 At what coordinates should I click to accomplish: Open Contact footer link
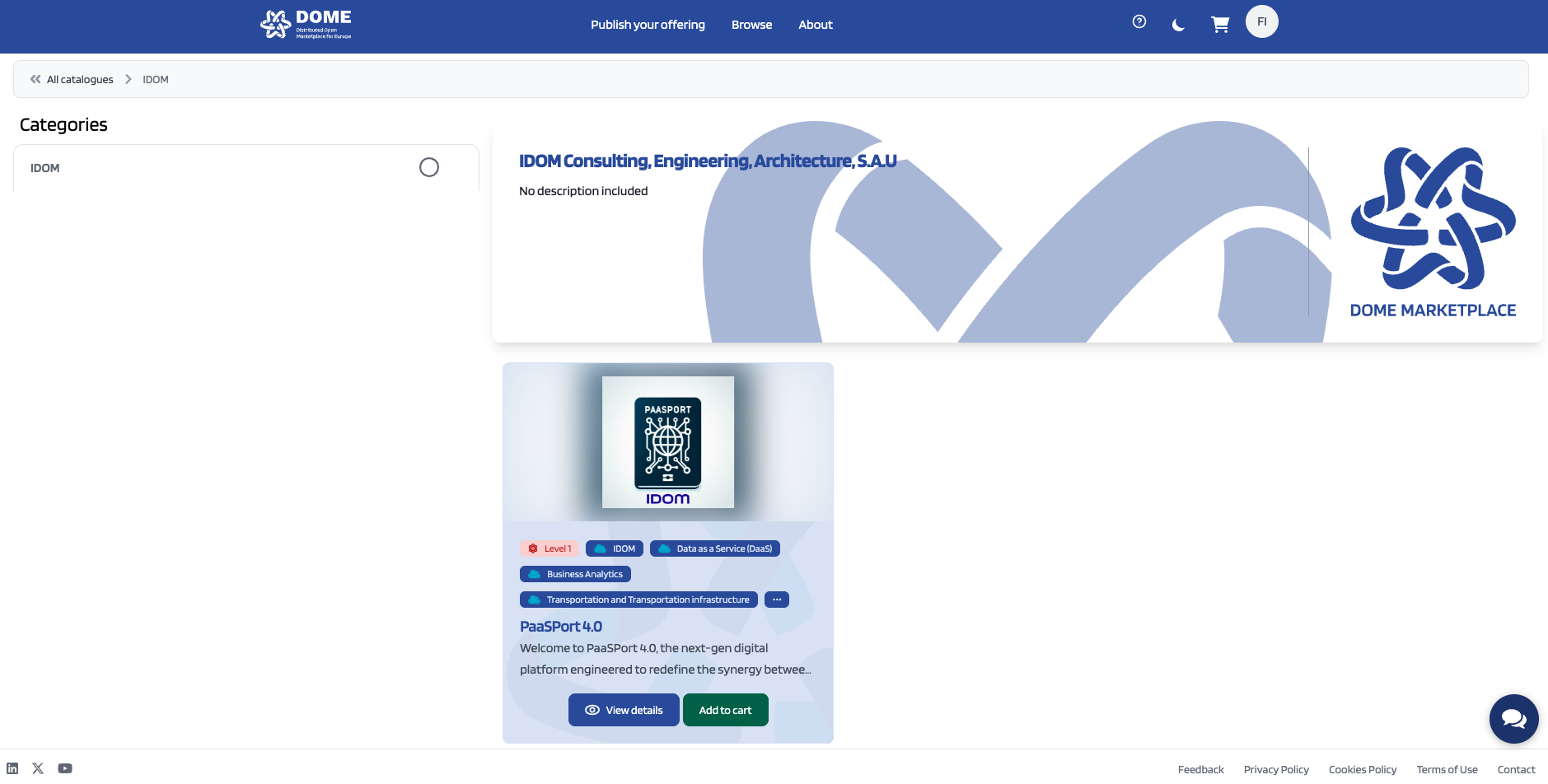(x=1517, y=769)
